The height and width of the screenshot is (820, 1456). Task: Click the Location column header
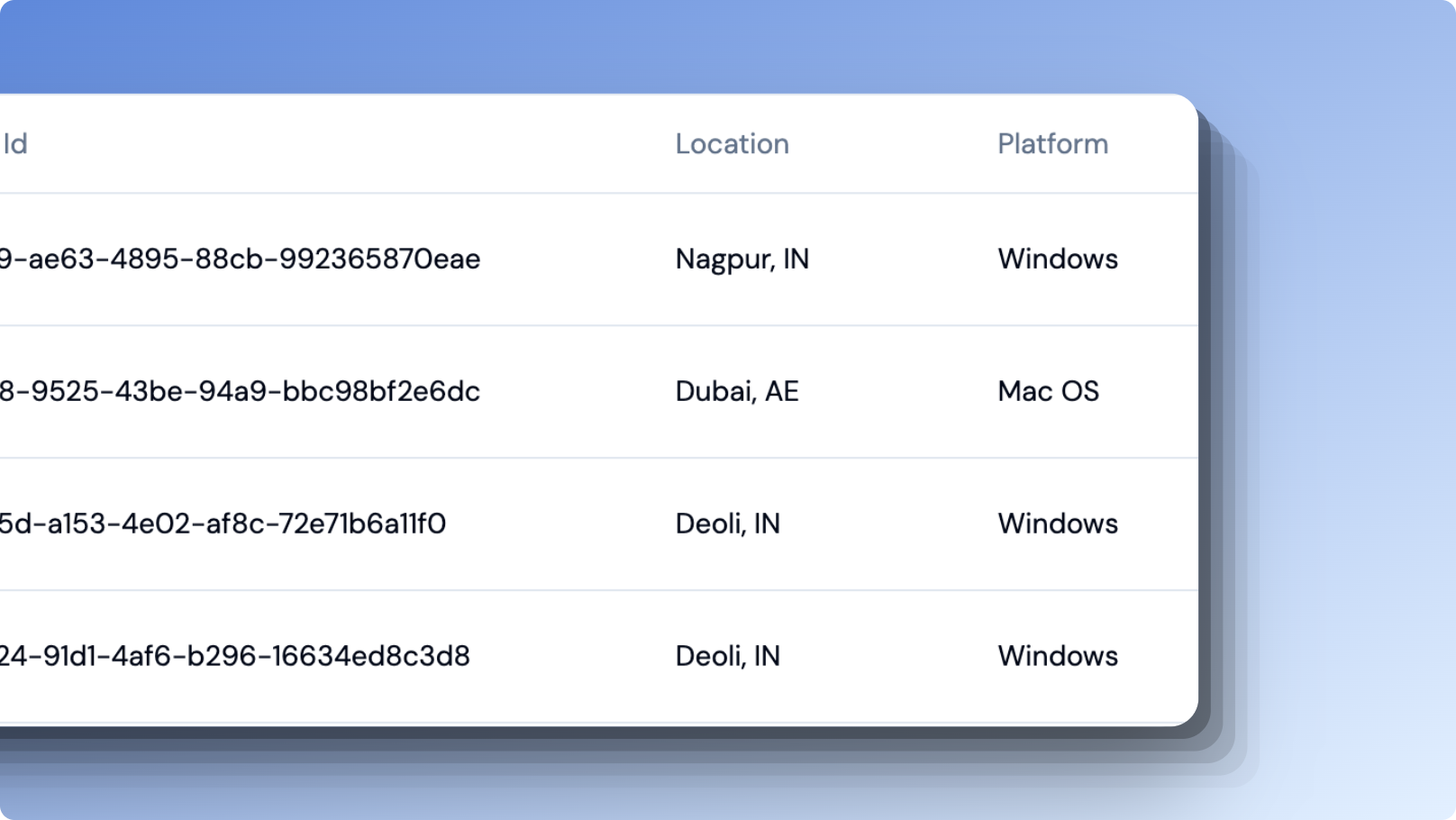(x=732, y=143)
